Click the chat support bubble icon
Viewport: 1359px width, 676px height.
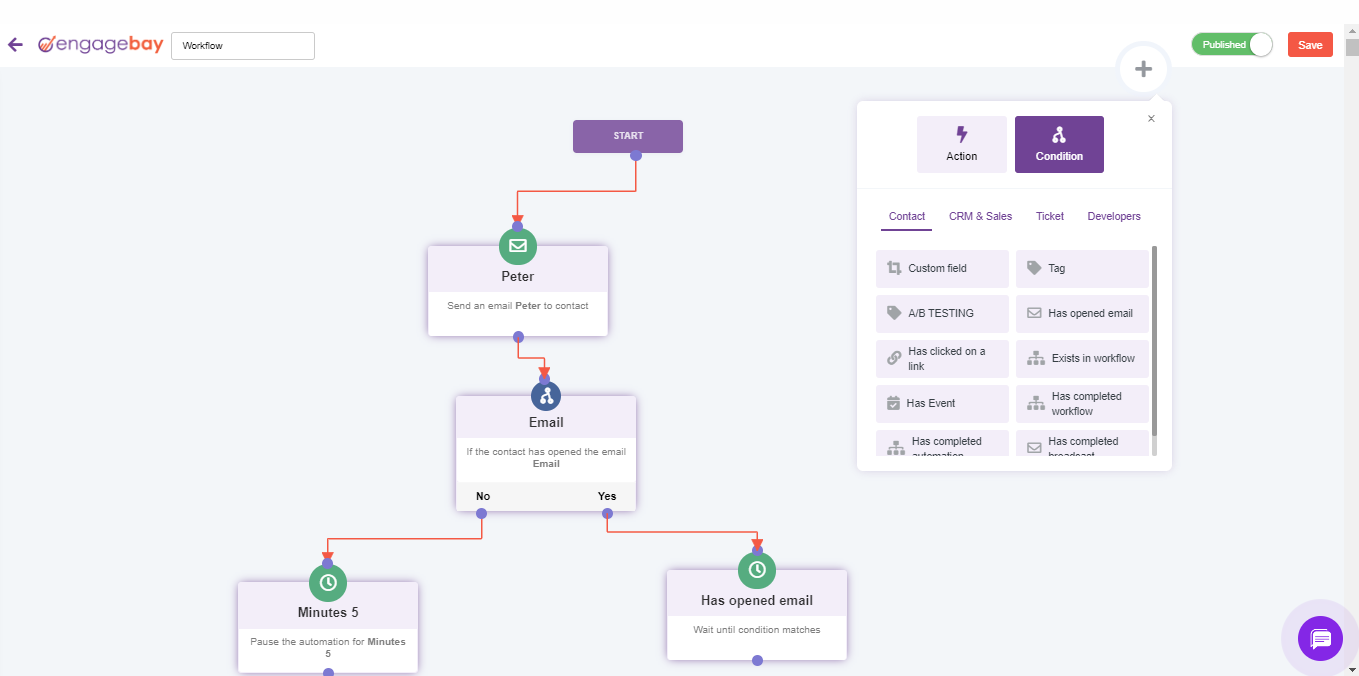(x=1320, y=639)
